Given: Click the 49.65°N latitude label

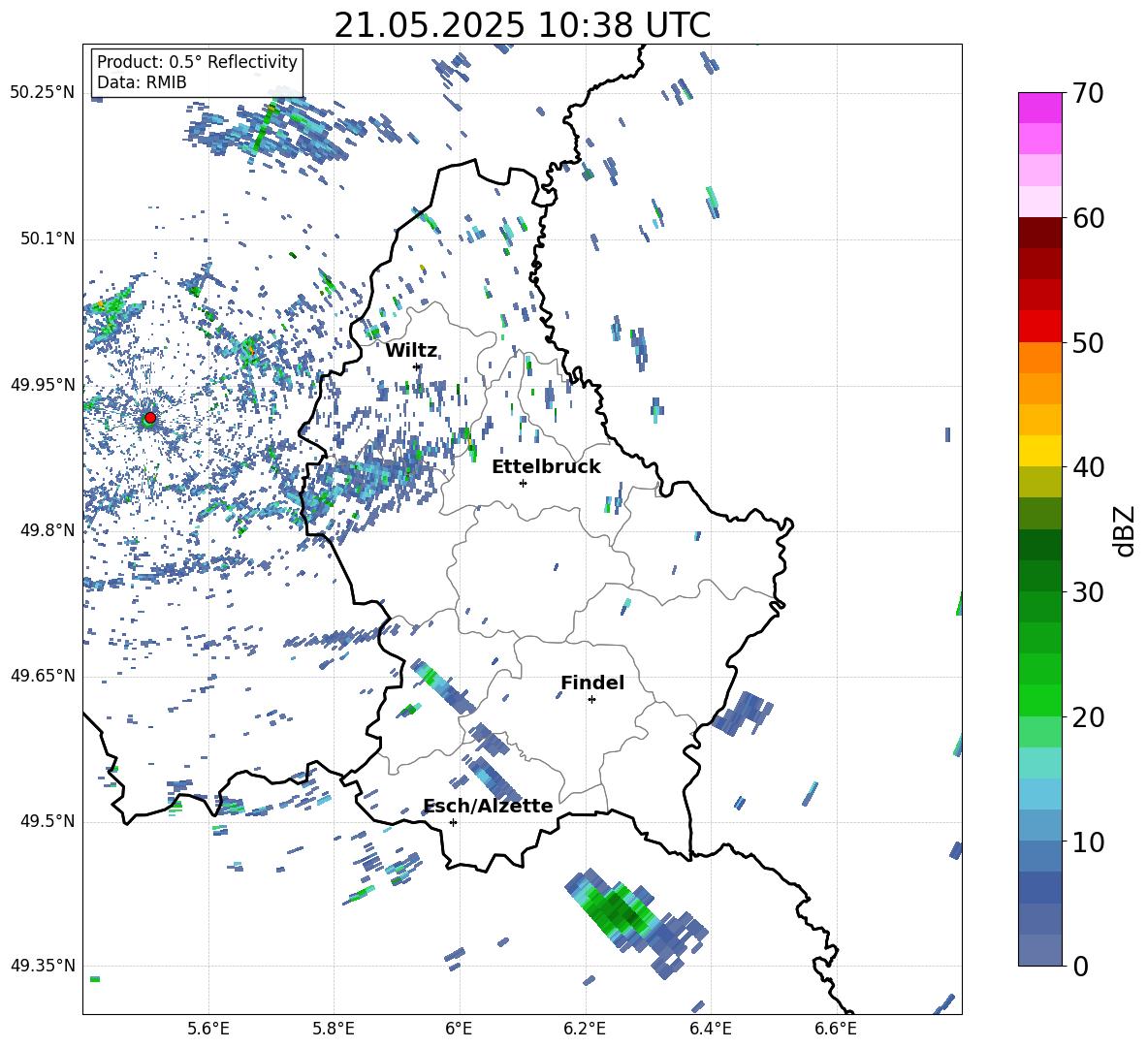Looking at the screenshot, I should [x=43, y=676].
